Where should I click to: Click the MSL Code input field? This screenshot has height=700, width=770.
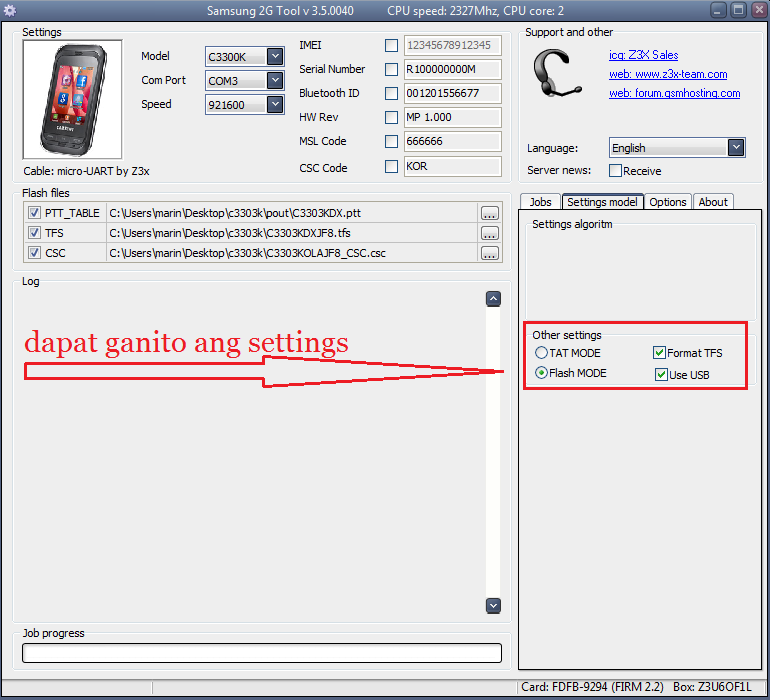pyautogui.click(x=452, y=141)
